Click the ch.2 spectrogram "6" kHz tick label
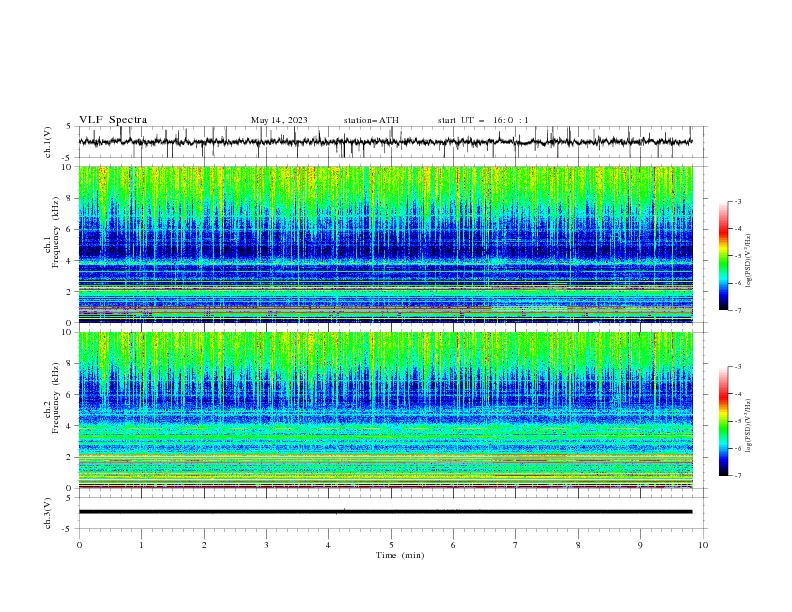The image size is (792, 612). [69, 395]
